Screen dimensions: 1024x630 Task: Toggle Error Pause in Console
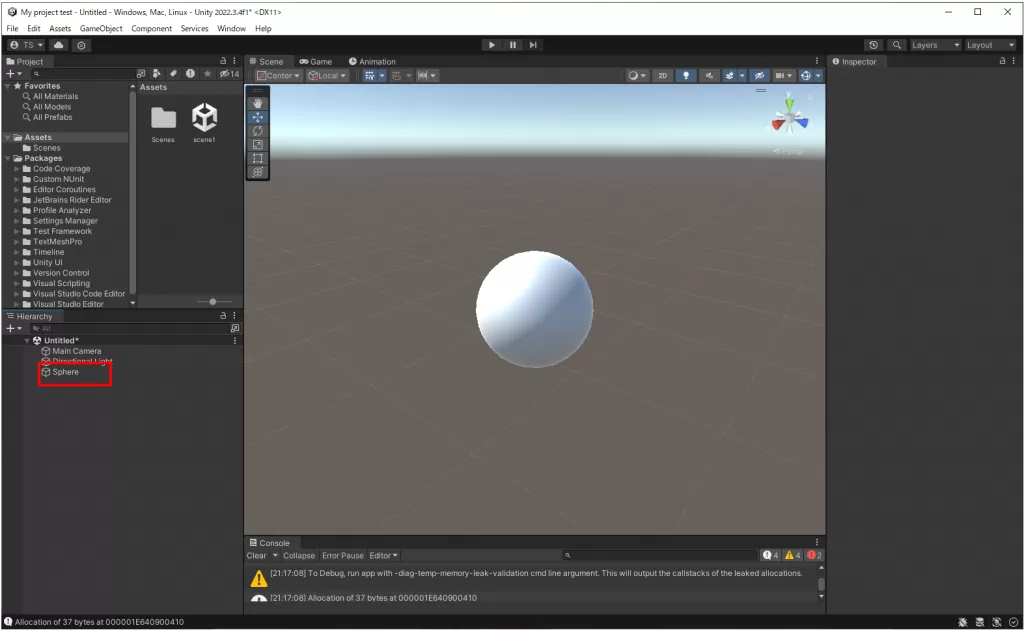pos(342,556)
